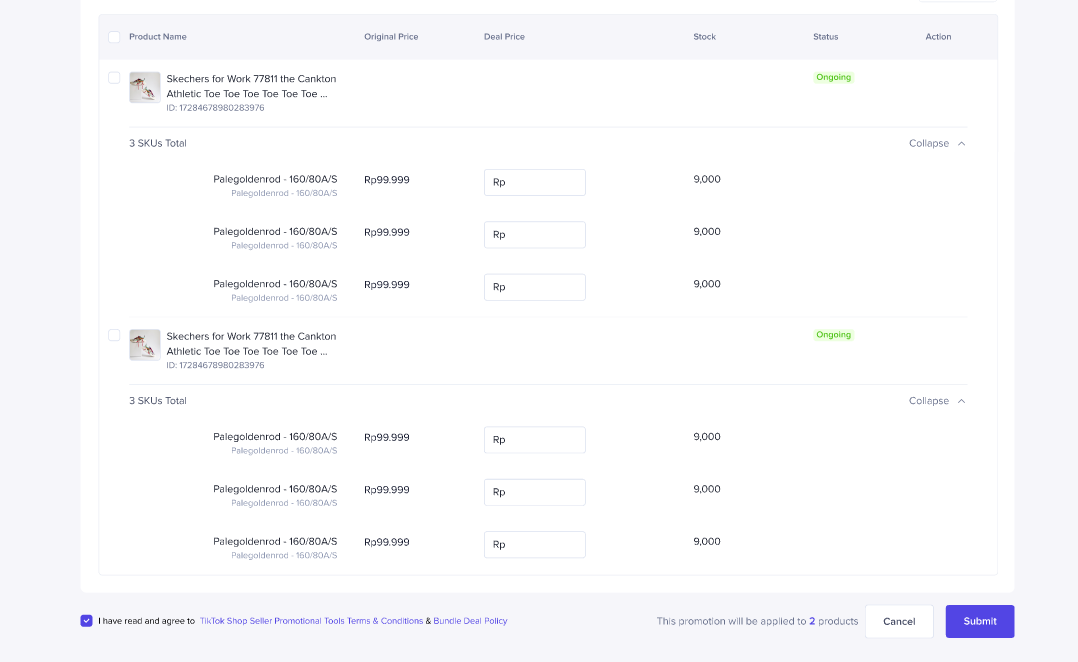Click the Cancel button
1078x662 pixels.
[899, 621]
